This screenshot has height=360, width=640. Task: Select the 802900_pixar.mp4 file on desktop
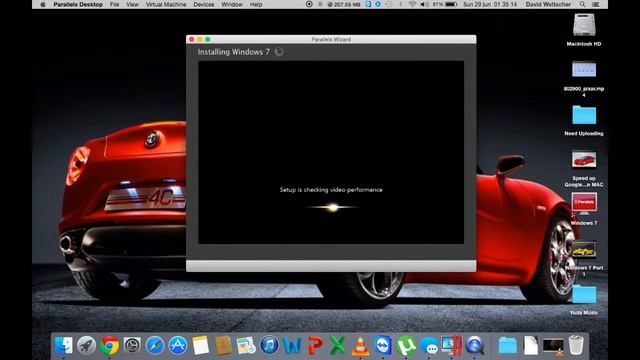(584, 69)
